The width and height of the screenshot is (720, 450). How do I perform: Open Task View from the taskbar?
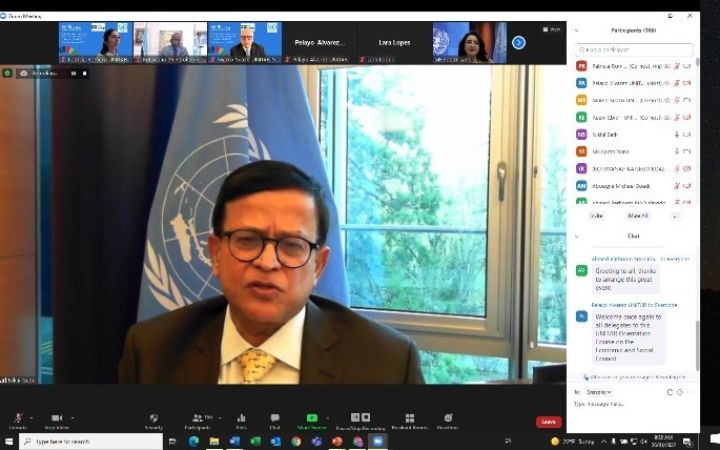tap(173, 441)
